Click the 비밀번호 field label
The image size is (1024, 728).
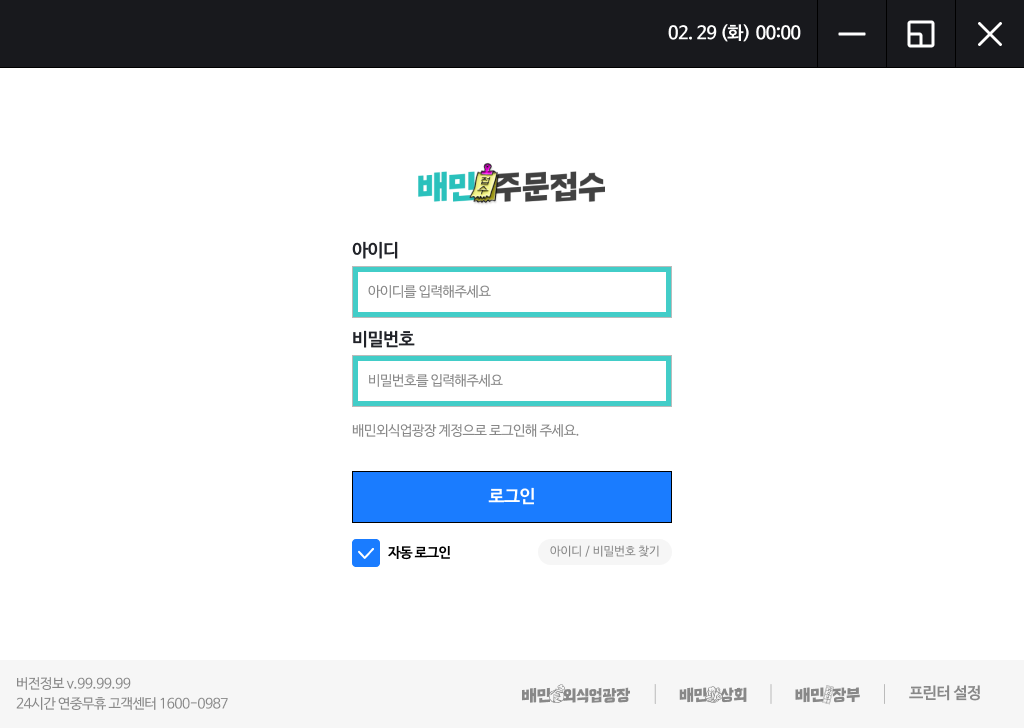(383, 339)
